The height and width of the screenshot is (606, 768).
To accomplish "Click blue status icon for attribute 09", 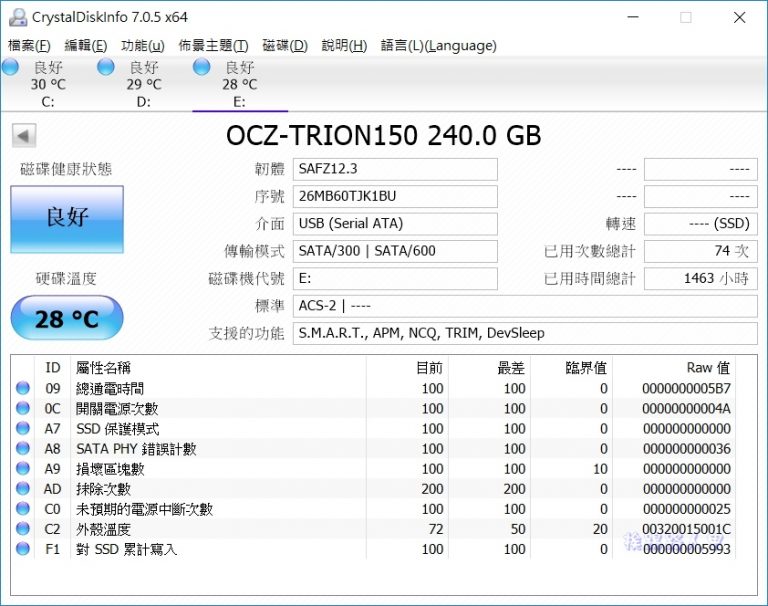I will click(23, 388).
